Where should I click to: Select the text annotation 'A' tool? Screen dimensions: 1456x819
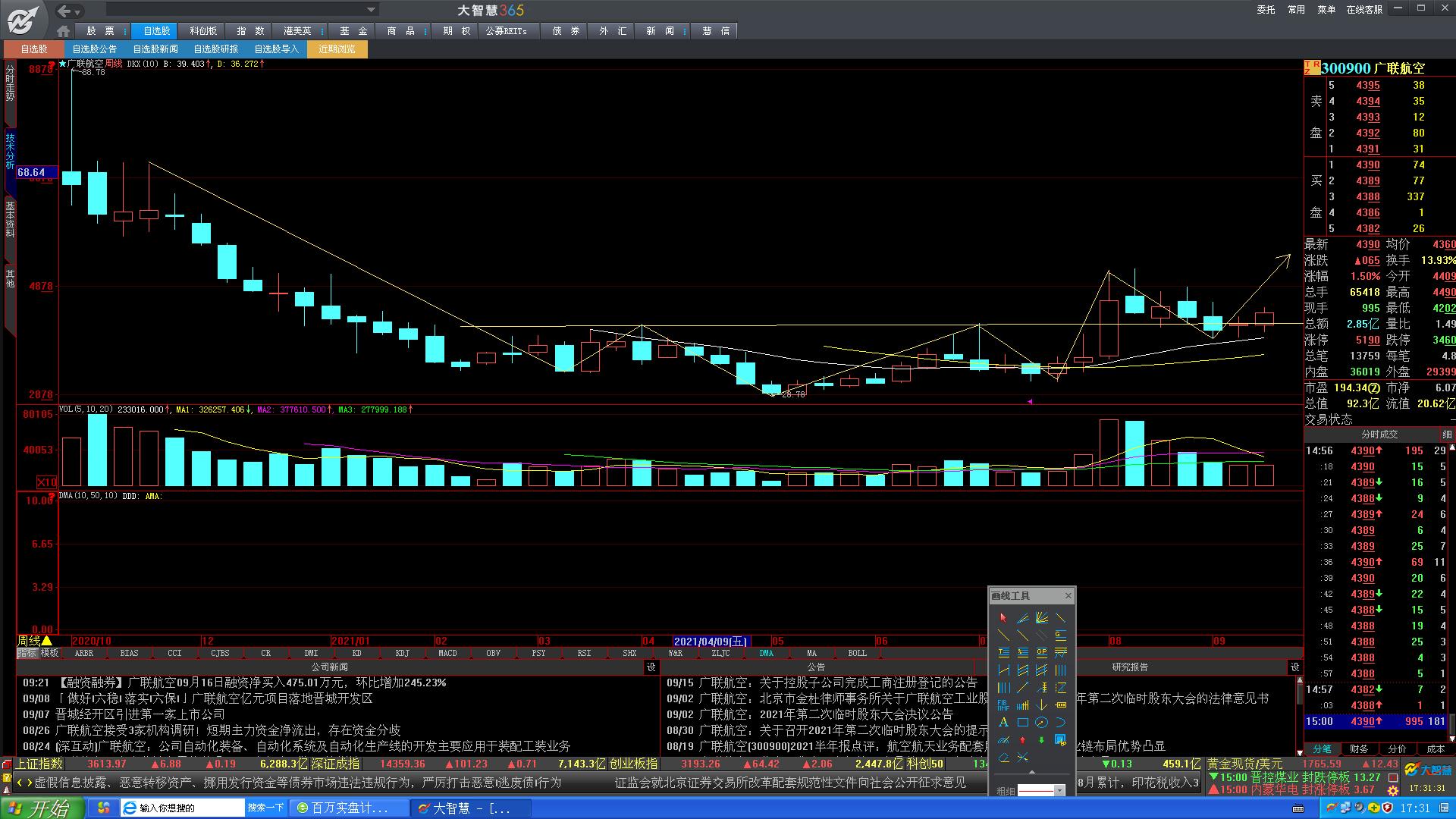[x=1003, y=722]
